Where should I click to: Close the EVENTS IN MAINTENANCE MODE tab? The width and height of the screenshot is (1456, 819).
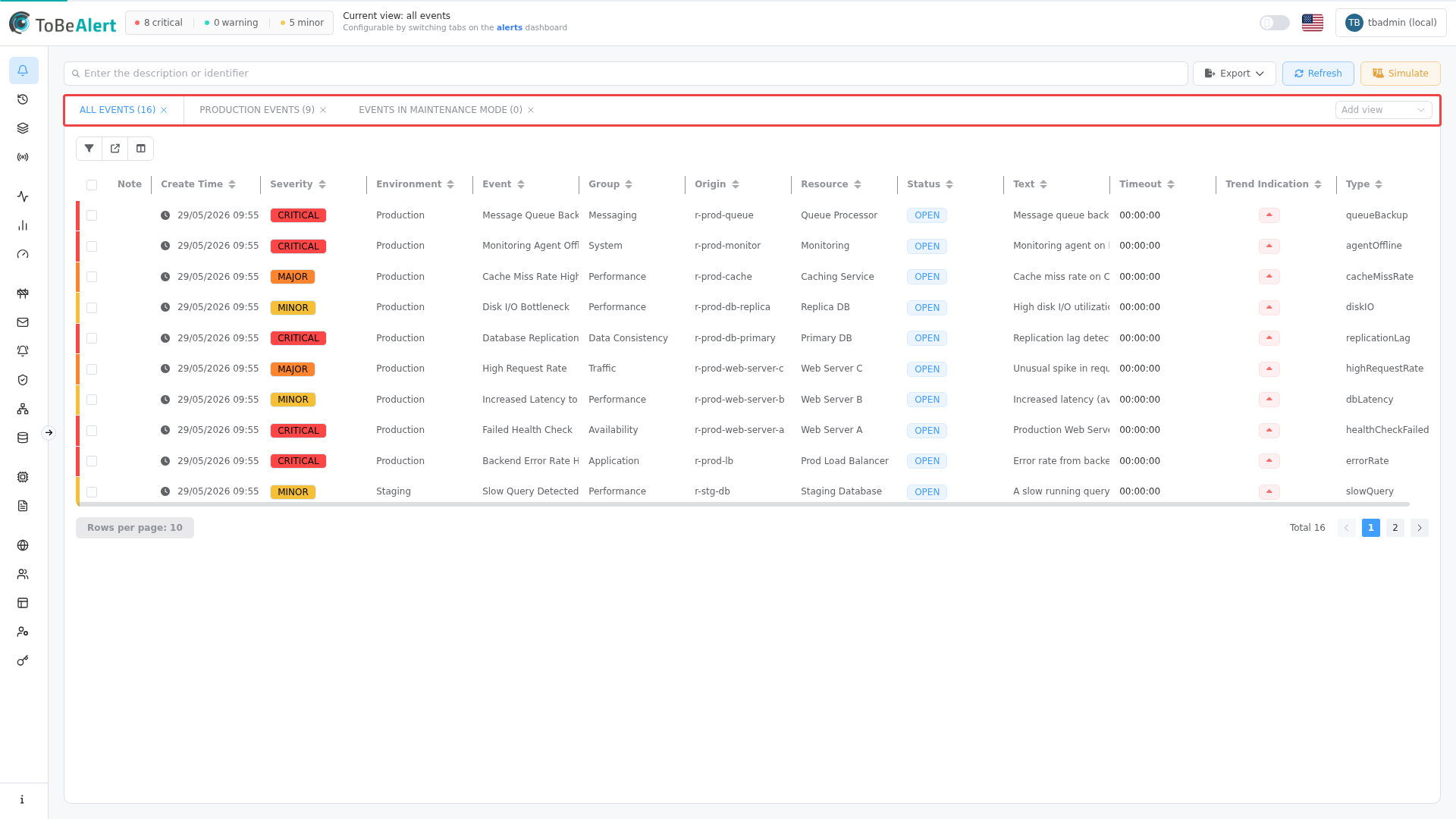tap(531, 110)
